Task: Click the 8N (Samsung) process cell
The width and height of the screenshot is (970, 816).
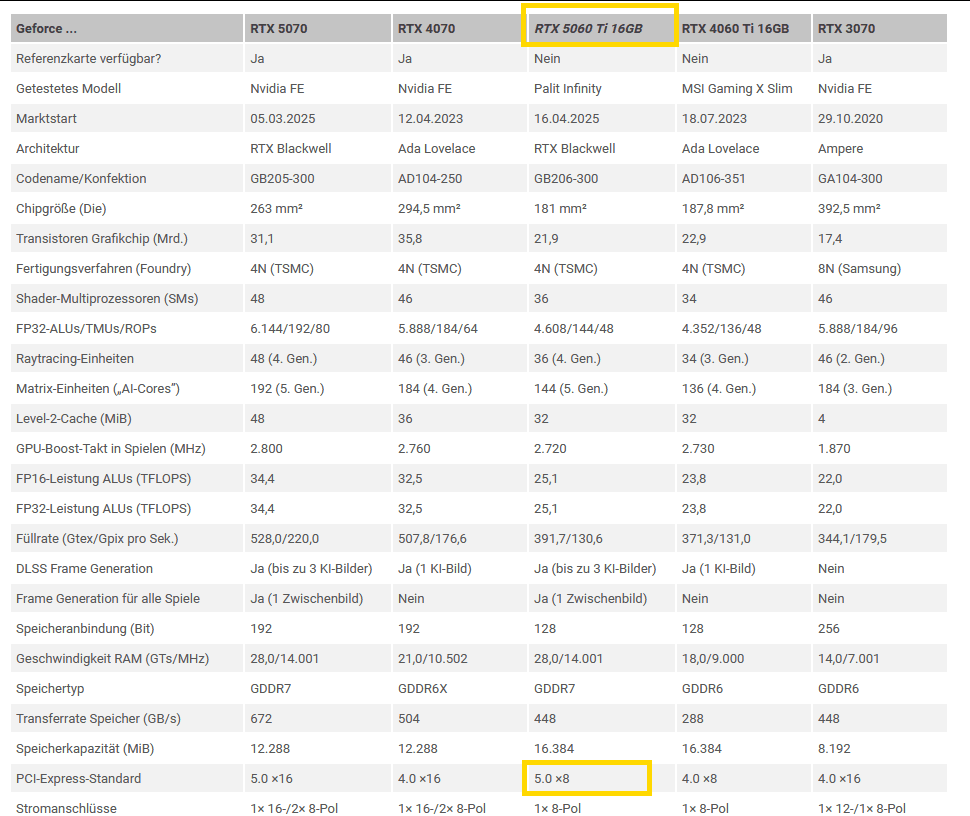Action: tap(859, 268)
